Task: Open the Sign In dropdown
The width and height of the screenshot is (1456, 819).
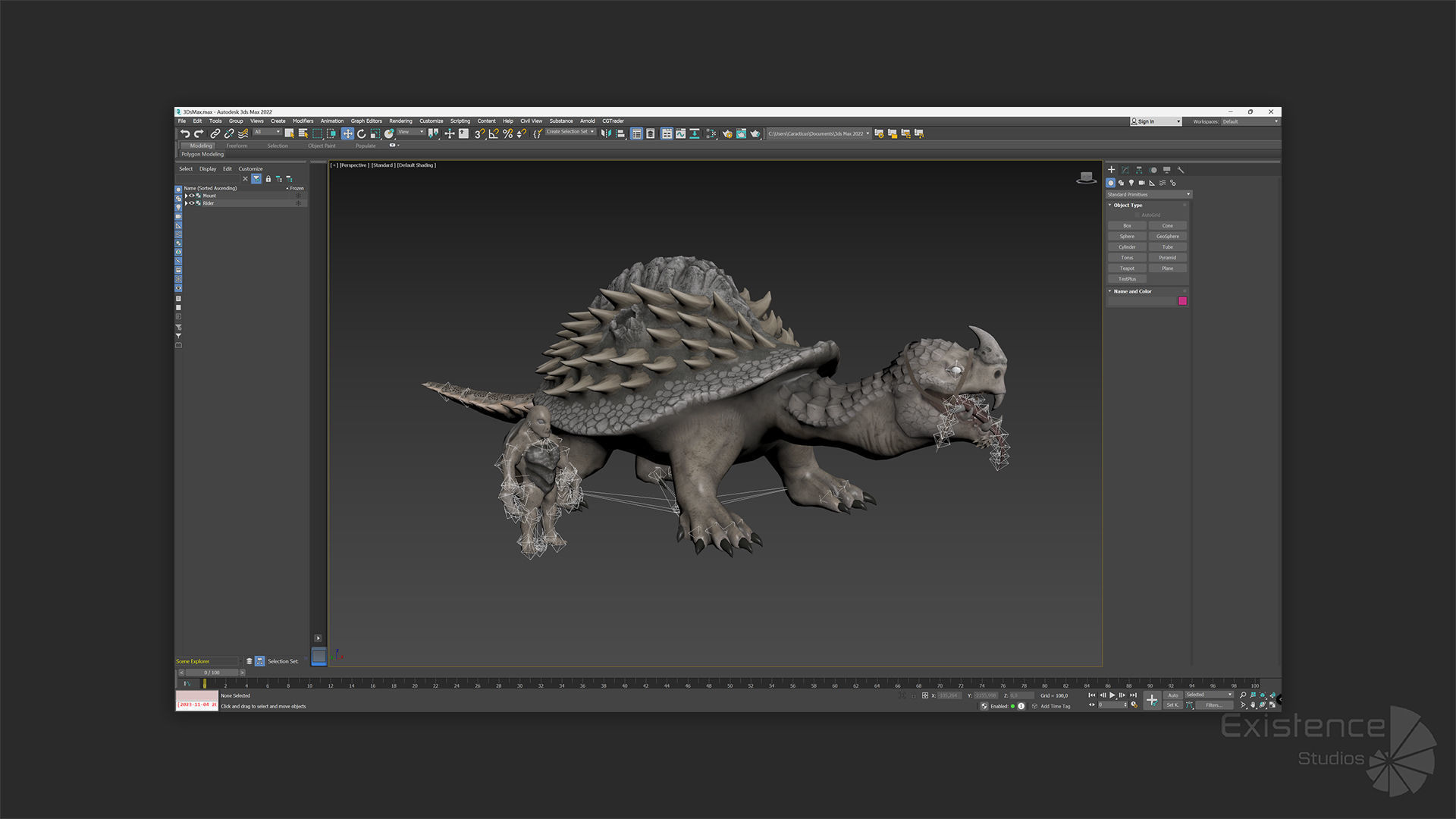Action: [1156, 121]
